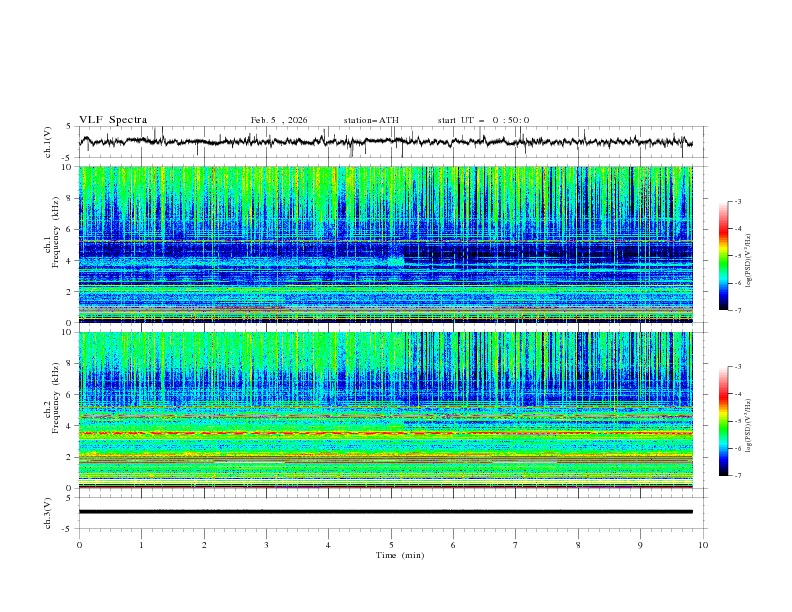The image size is (792, 612).
Task: Click the "station=ATH" header label
Action: [371, 120]
